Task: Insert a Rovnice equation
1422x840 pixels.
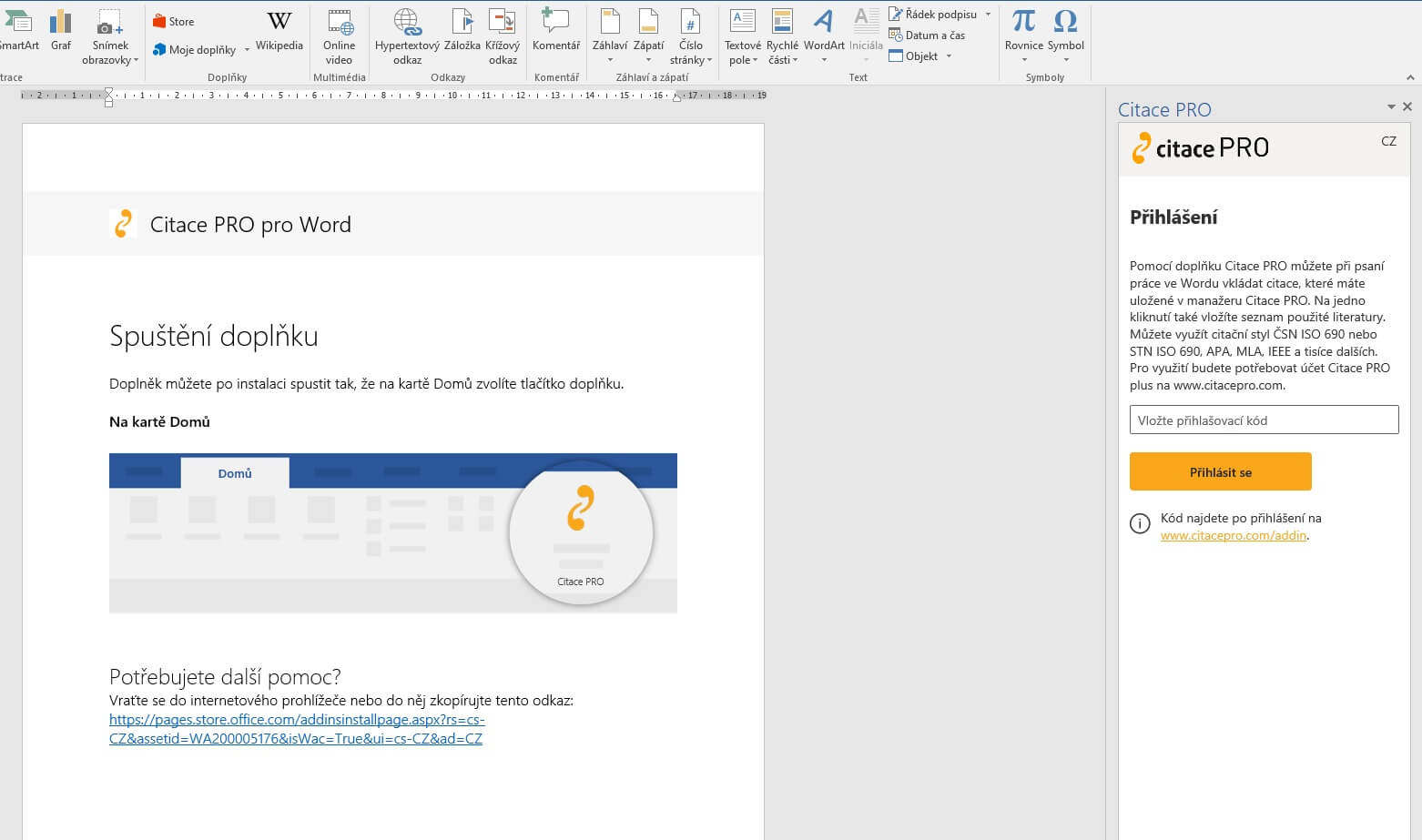Action: (1024, 37)
